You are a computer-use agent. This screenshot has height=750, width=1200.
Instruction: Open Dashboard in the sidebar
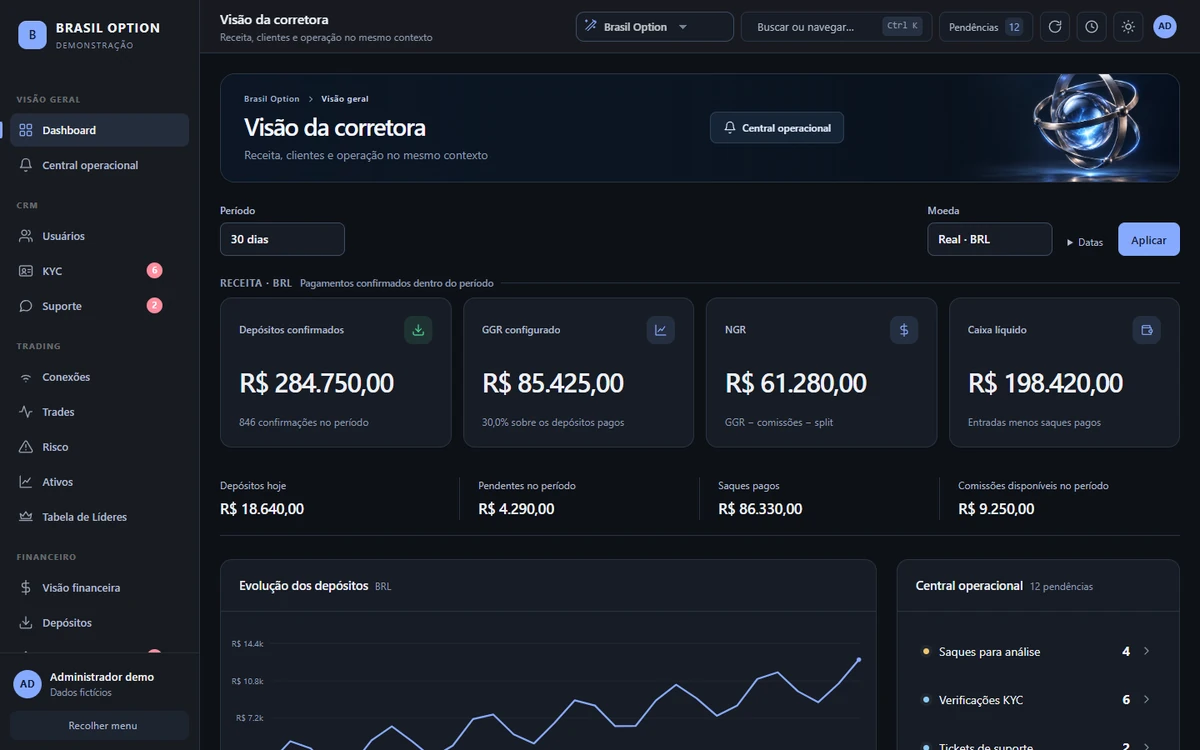point(99,130)
